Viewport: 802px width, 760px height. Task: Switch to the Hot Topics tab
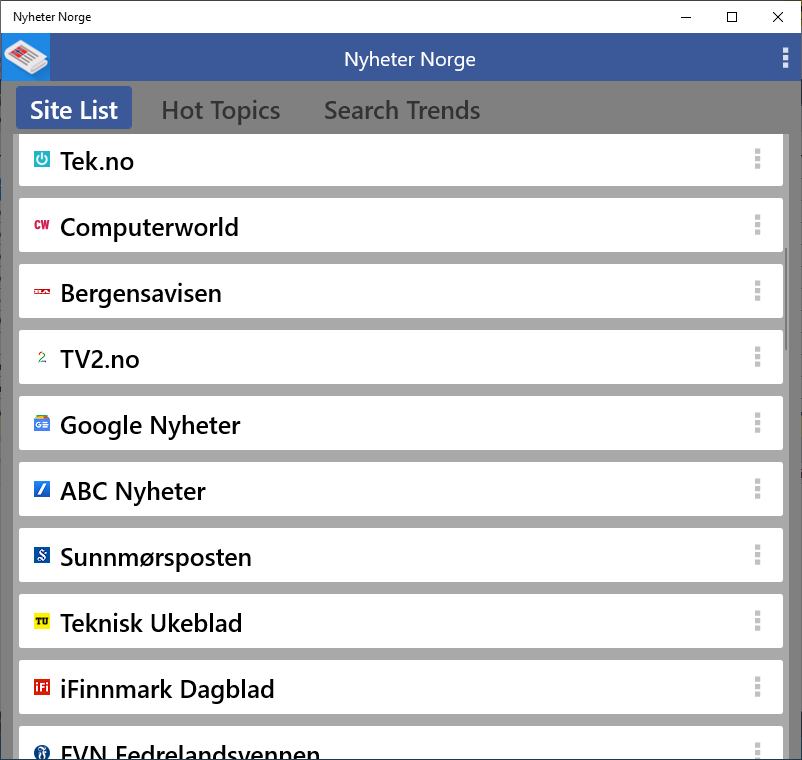220,110
